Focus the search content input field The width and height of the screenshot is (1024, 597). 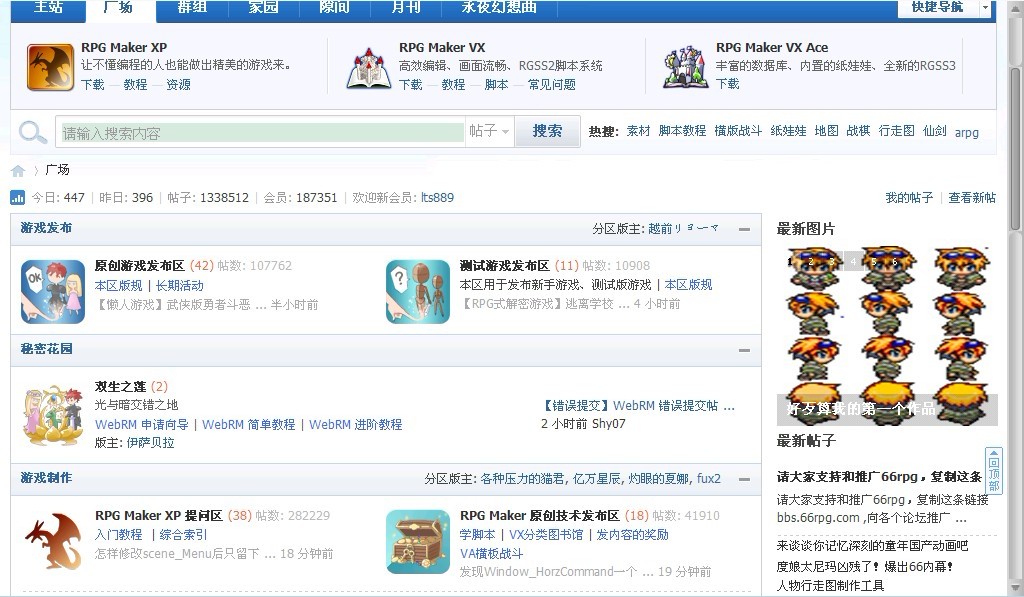coord(261,133)
